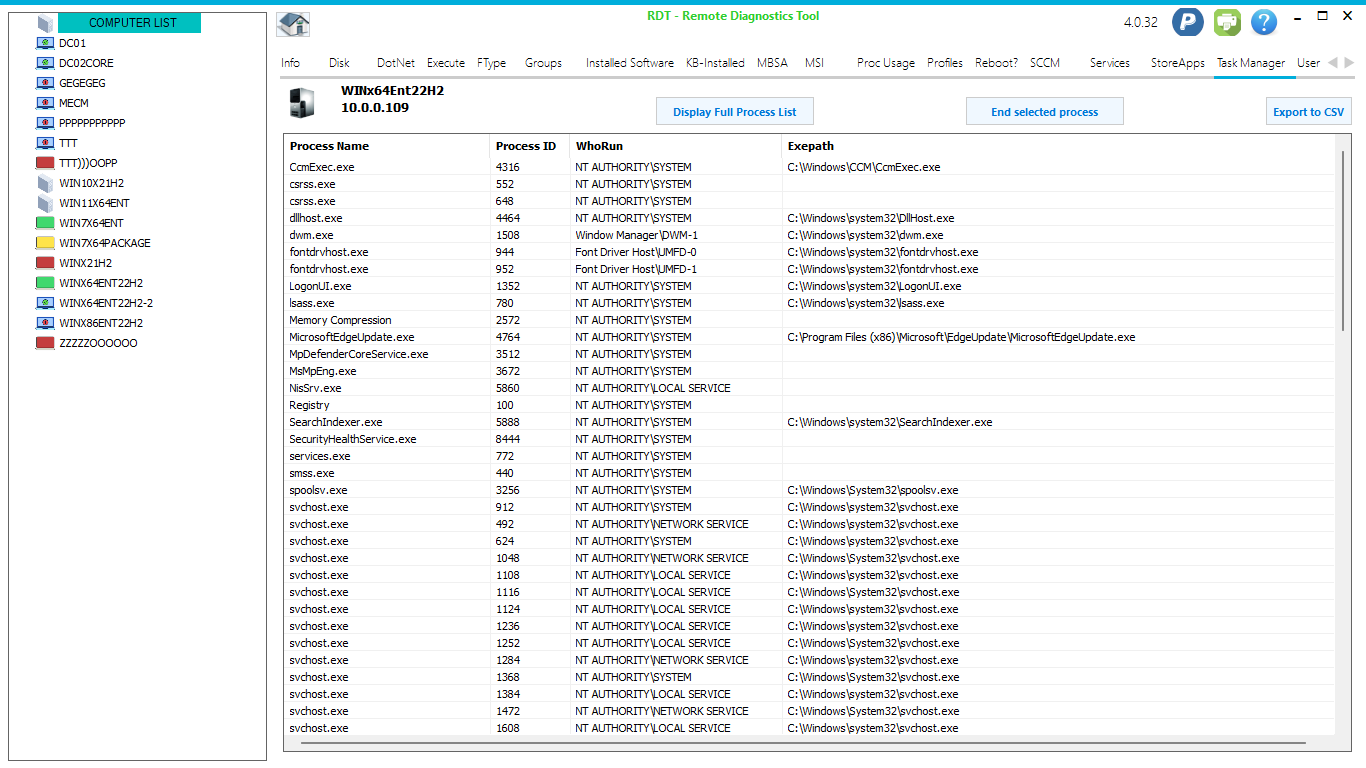This screenshot has height=768, width=1366.
Task: Click the PC tower image beside WINx64Ent22H2
Action: 301,103
